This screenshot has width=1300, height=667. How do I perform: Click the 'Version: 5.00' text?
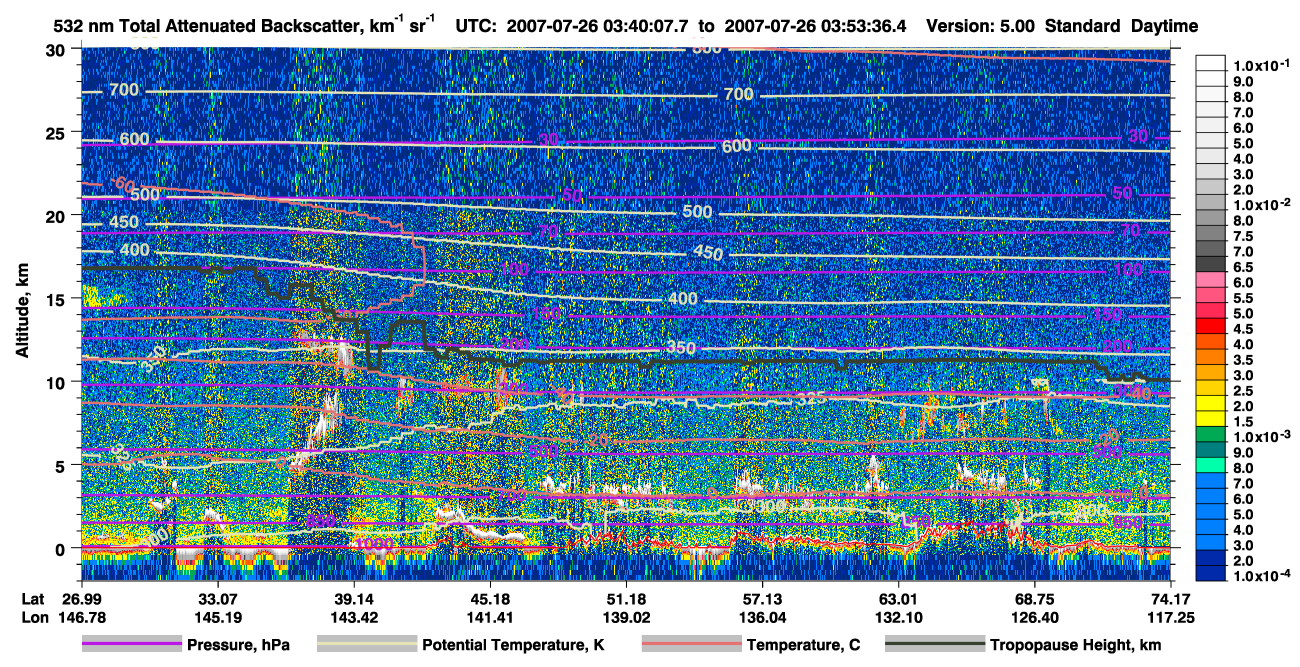pos(980,26)
